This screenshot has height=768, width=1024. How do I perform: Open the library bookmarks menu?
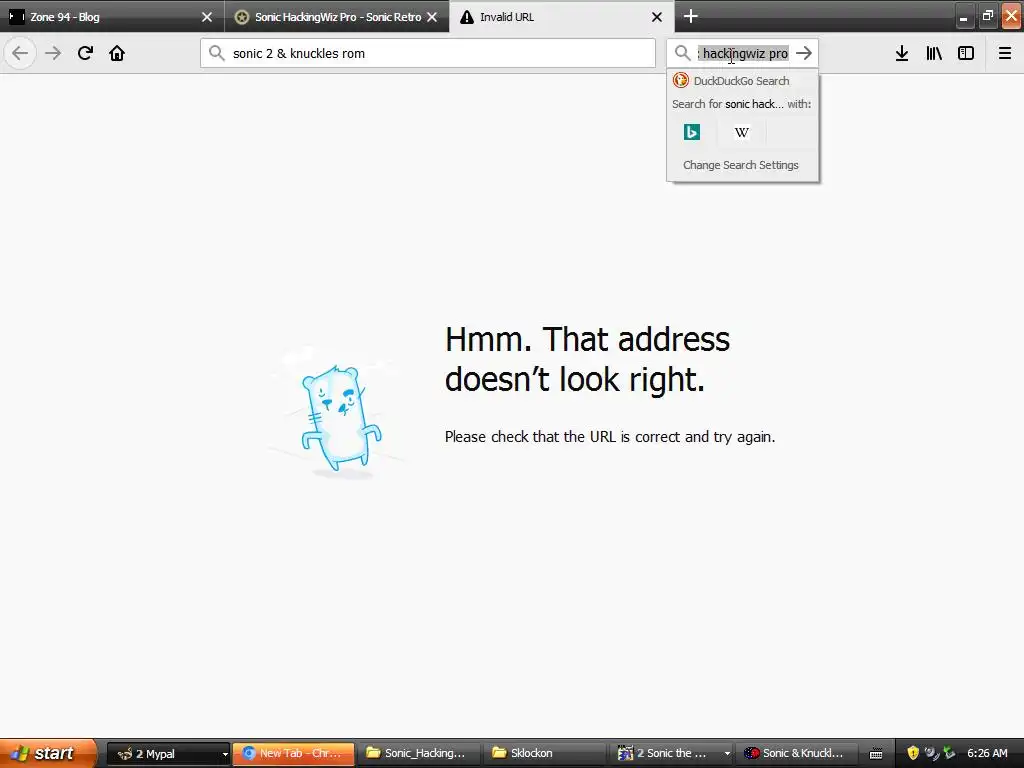(x=934, y=53)
